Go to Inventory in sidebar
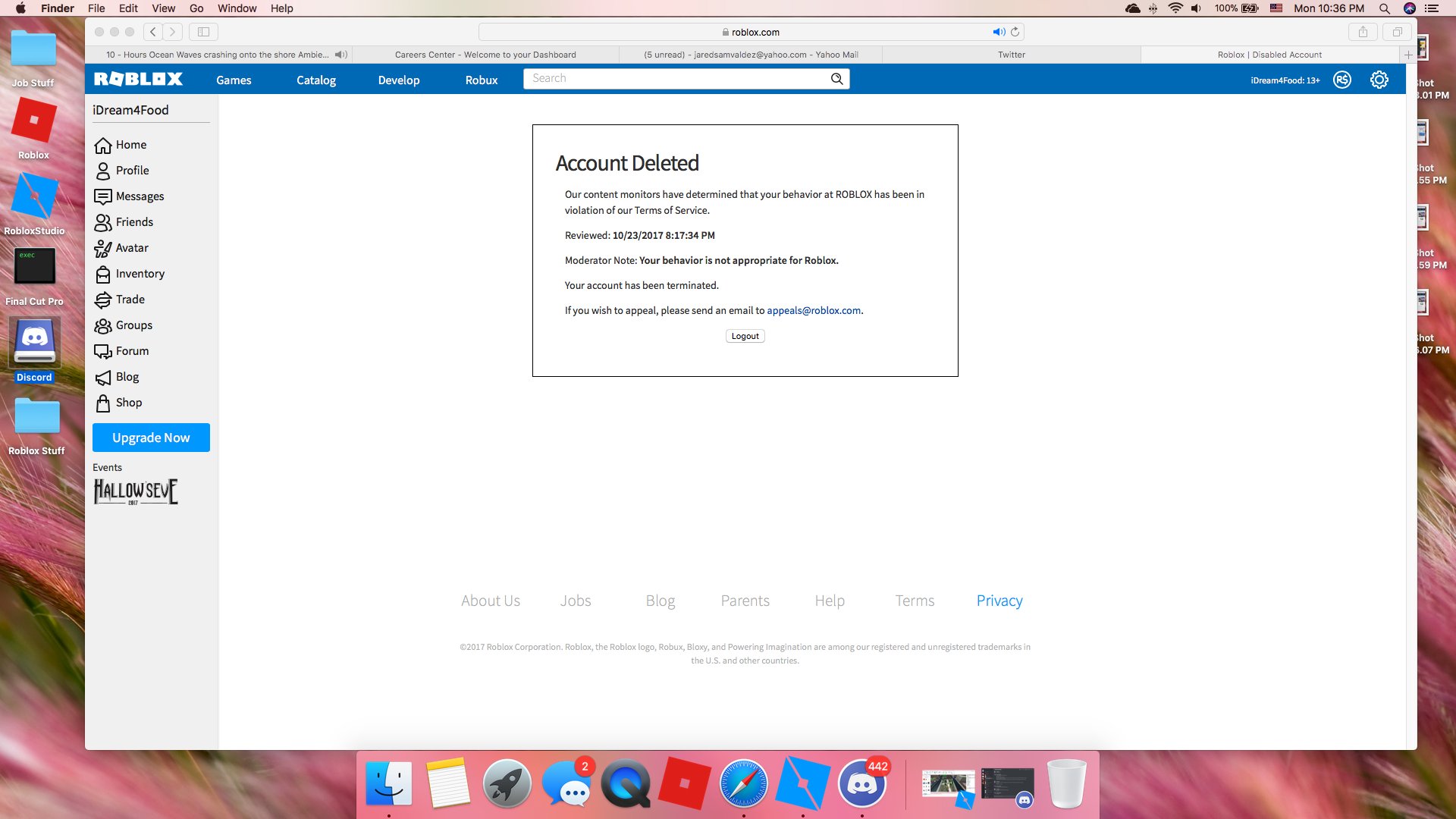 tap(140, 274)
